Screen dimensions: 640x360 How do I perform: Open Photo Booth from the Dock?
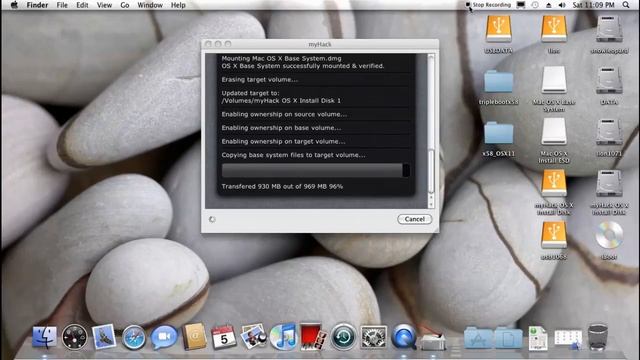[313, 337]
